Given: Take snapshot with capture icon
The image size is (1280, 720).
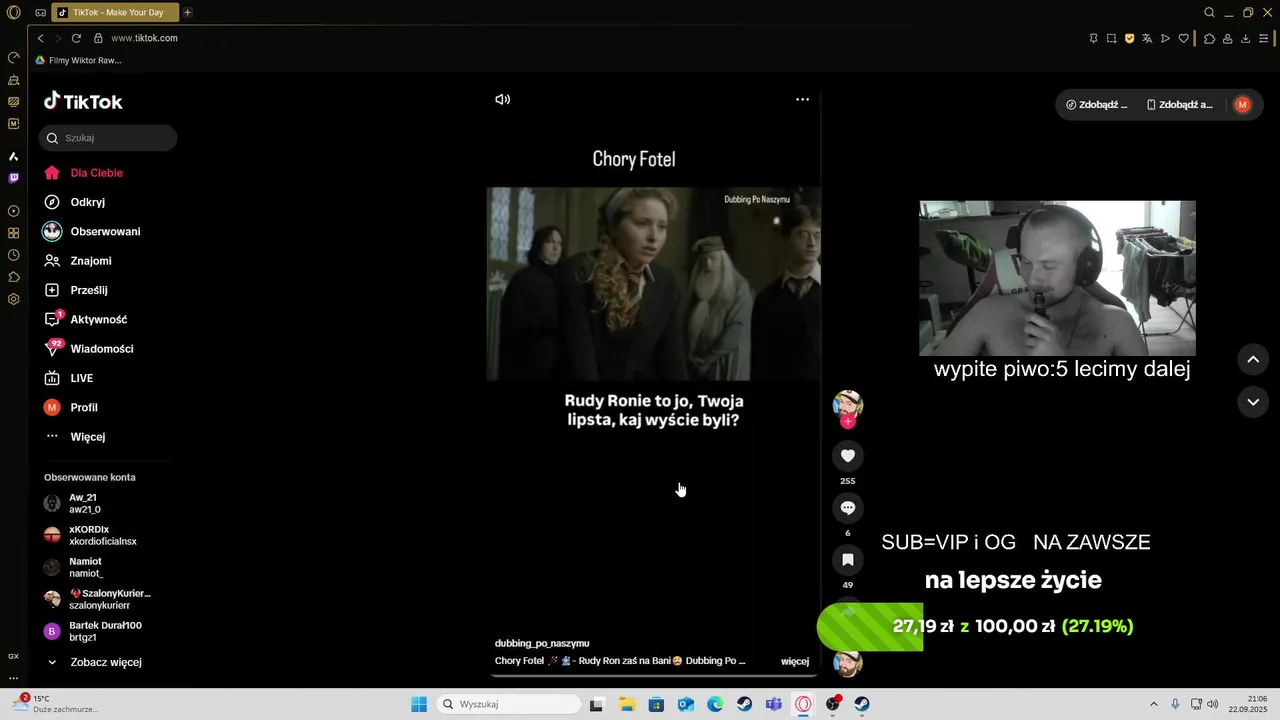Looking at the screenshot, I should coord(1111,38).
